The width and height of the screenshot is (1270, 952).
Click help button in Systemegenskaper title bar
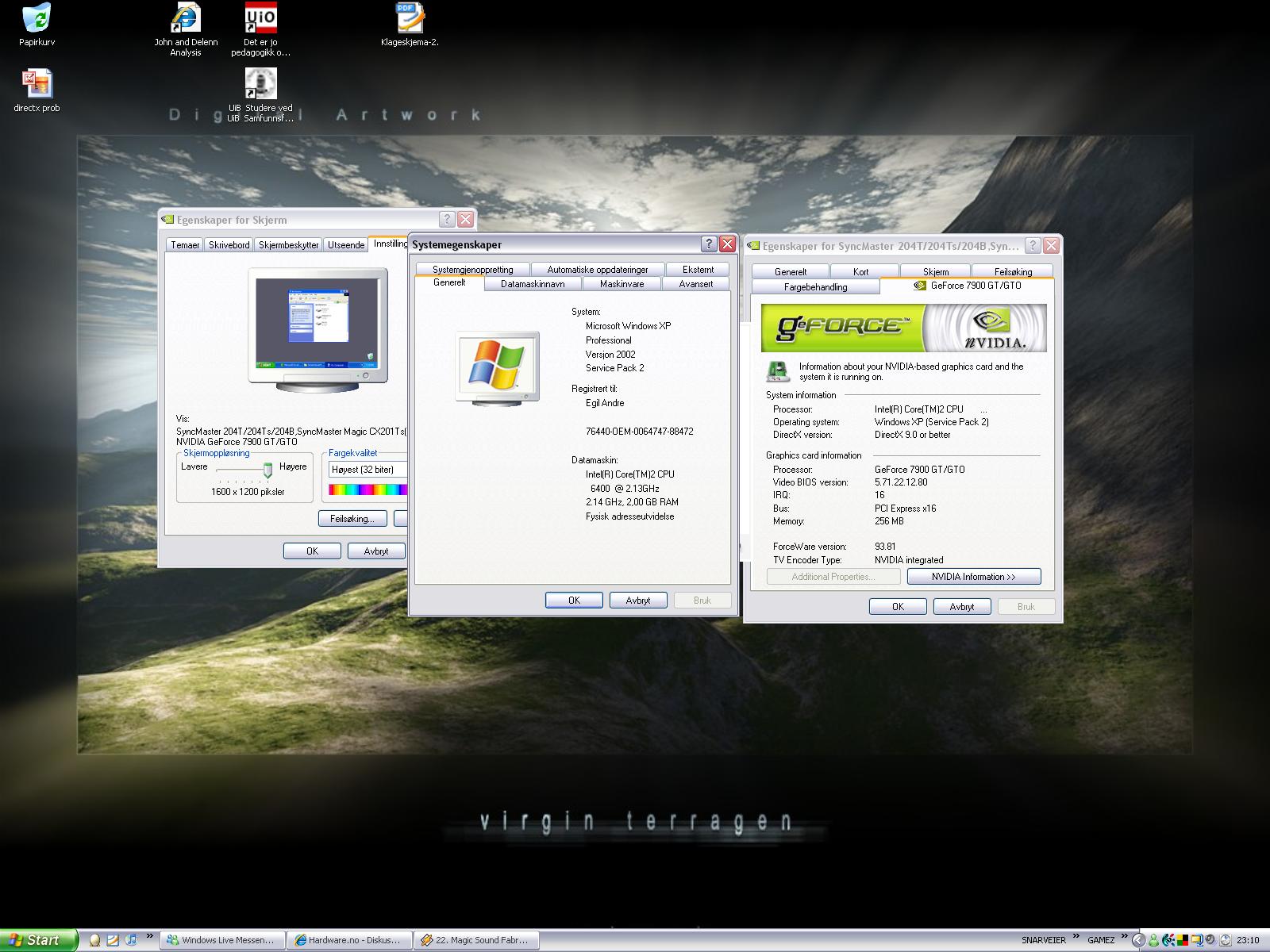[x=709, y=244]
